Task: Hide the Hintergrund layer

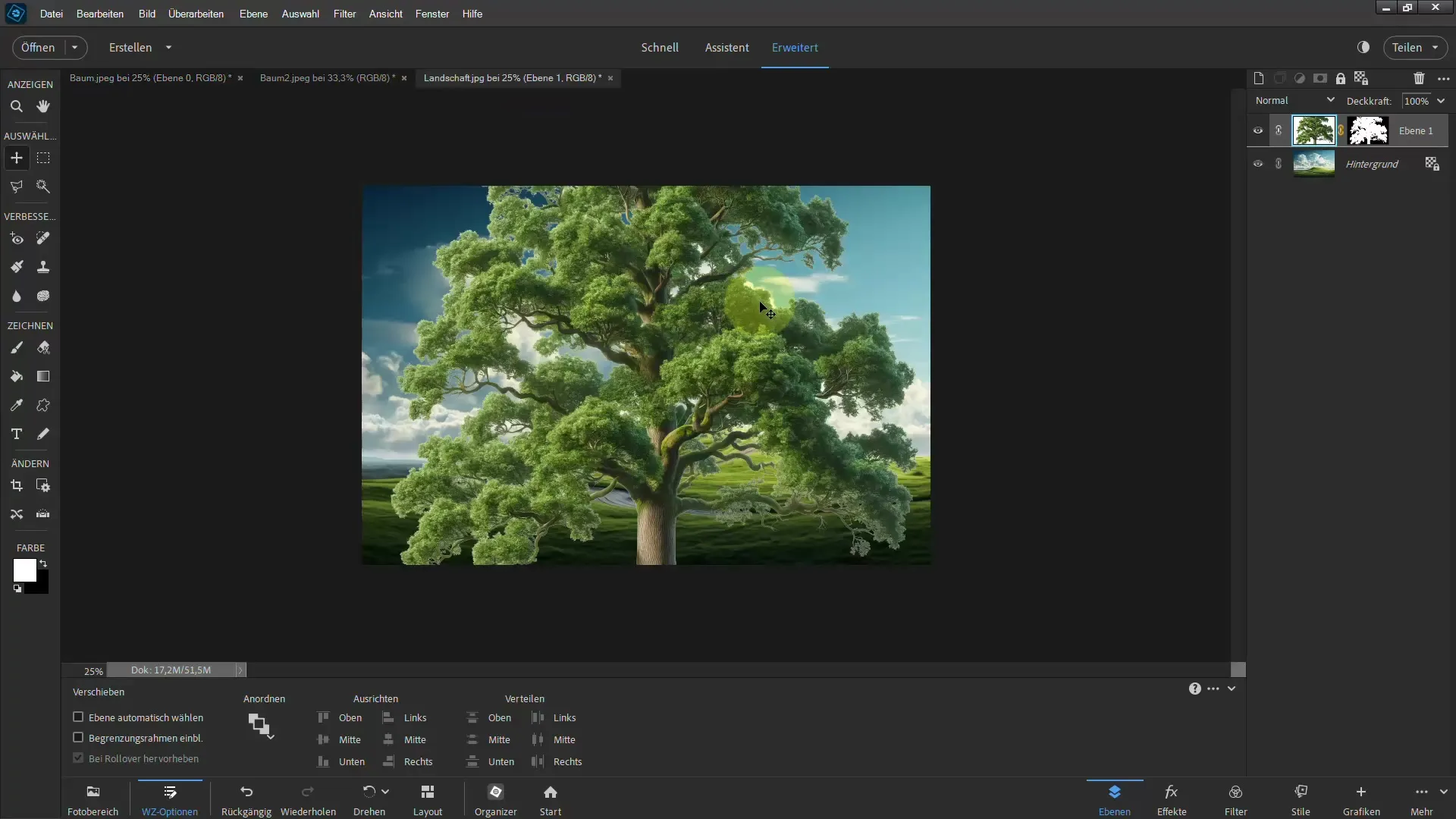Action: (1258, 164)
